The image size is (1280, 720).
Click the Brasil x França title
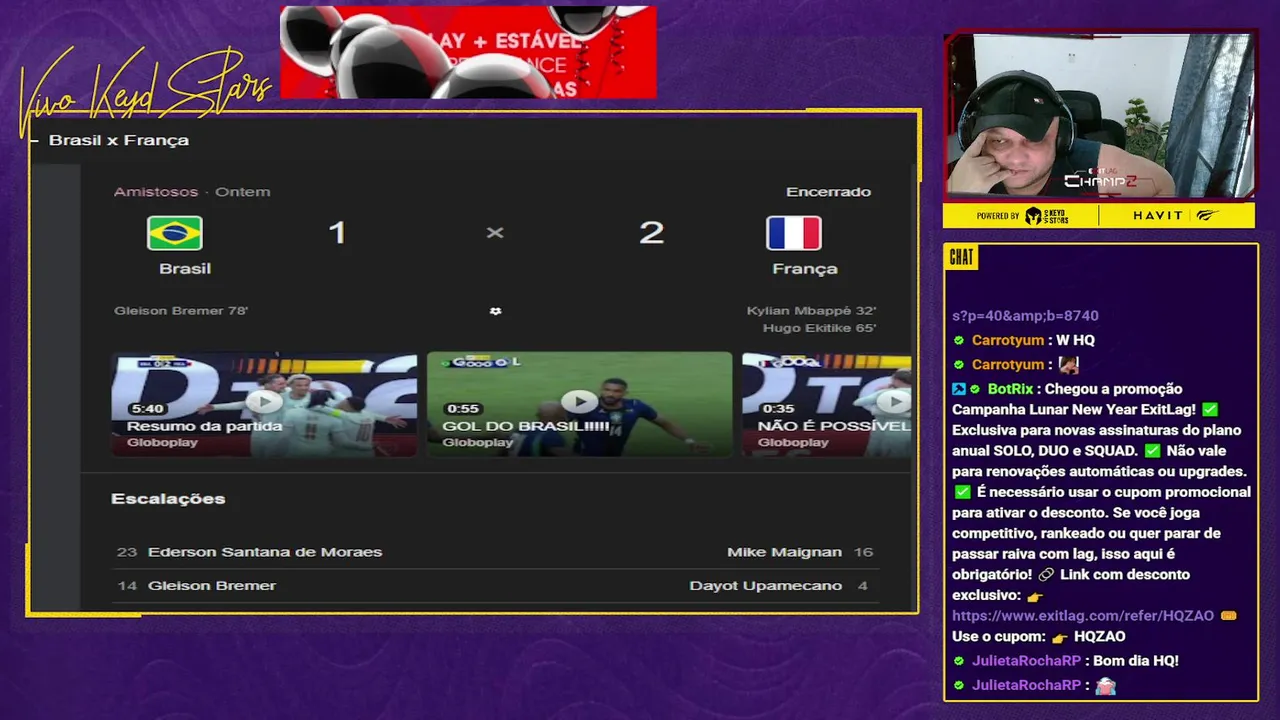pos(119,140)
